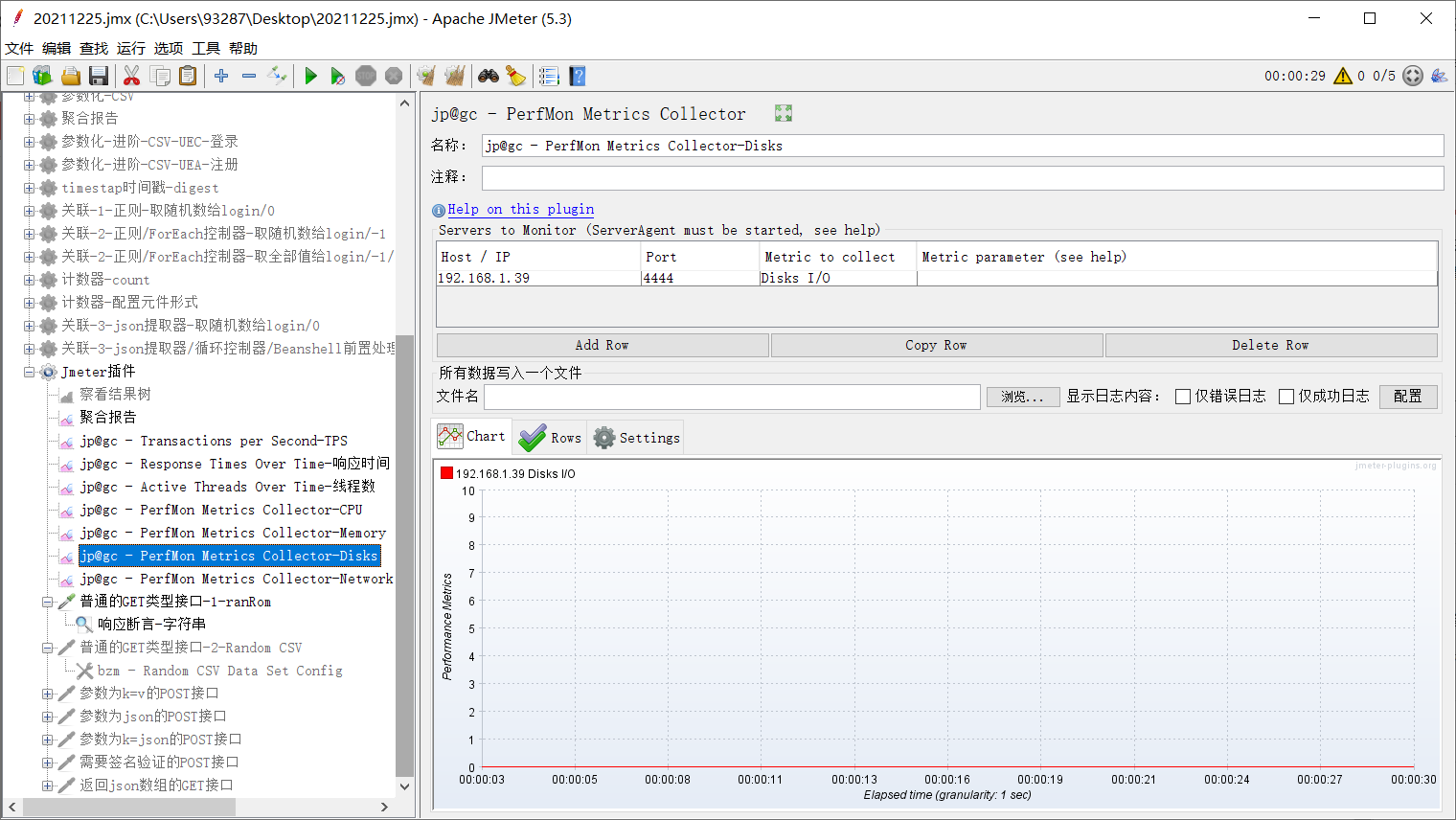Click the Delete Row button
1456x820 pixels.
(x=1271, y=345)
